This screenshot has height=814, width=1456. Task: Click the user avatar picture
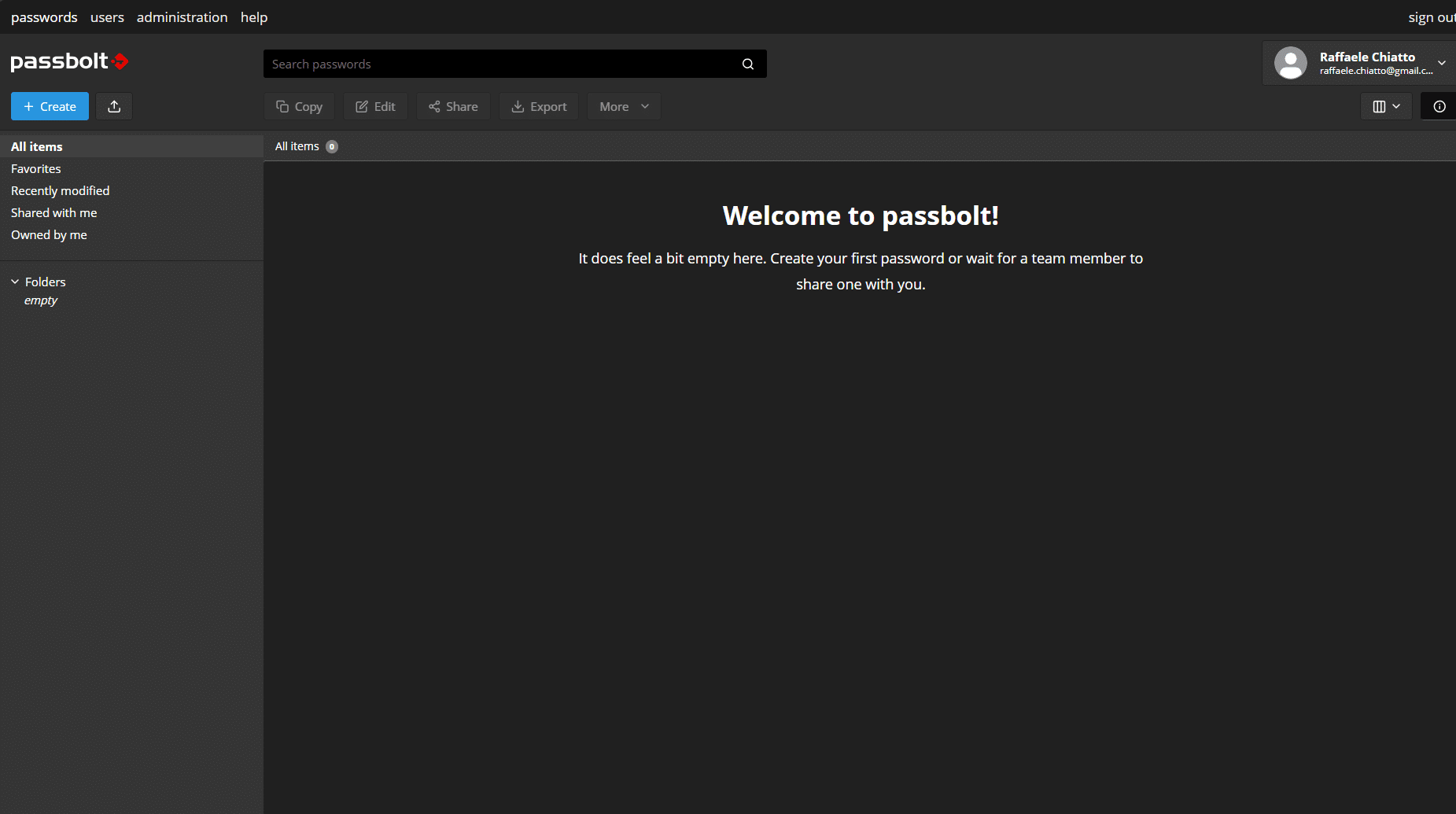(x=1291, y=63)
